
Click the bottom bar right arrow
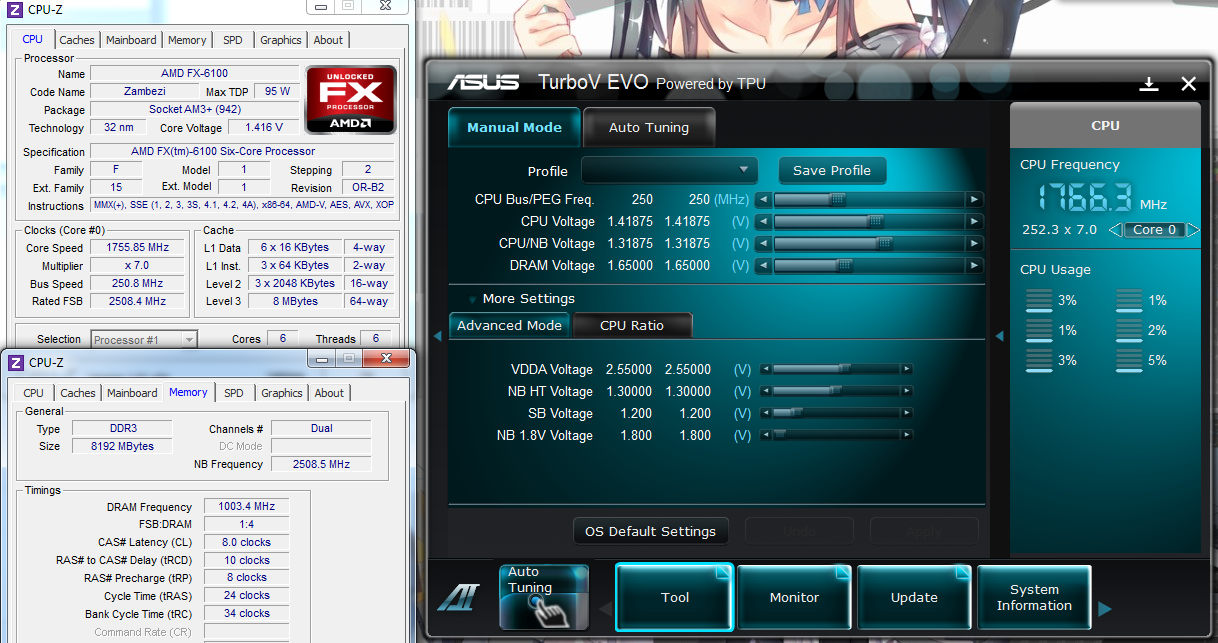[1105, 608]
